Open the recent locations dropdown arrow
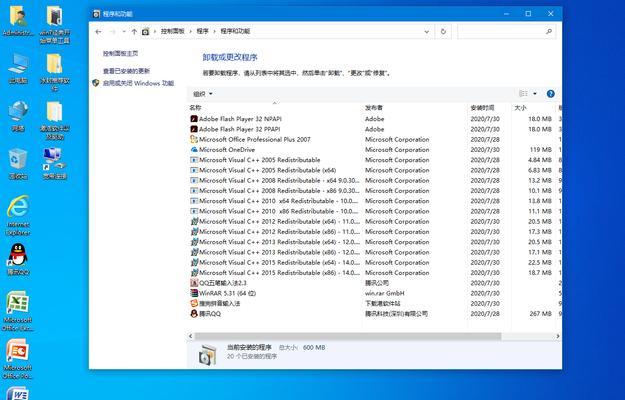 point(124,31)
